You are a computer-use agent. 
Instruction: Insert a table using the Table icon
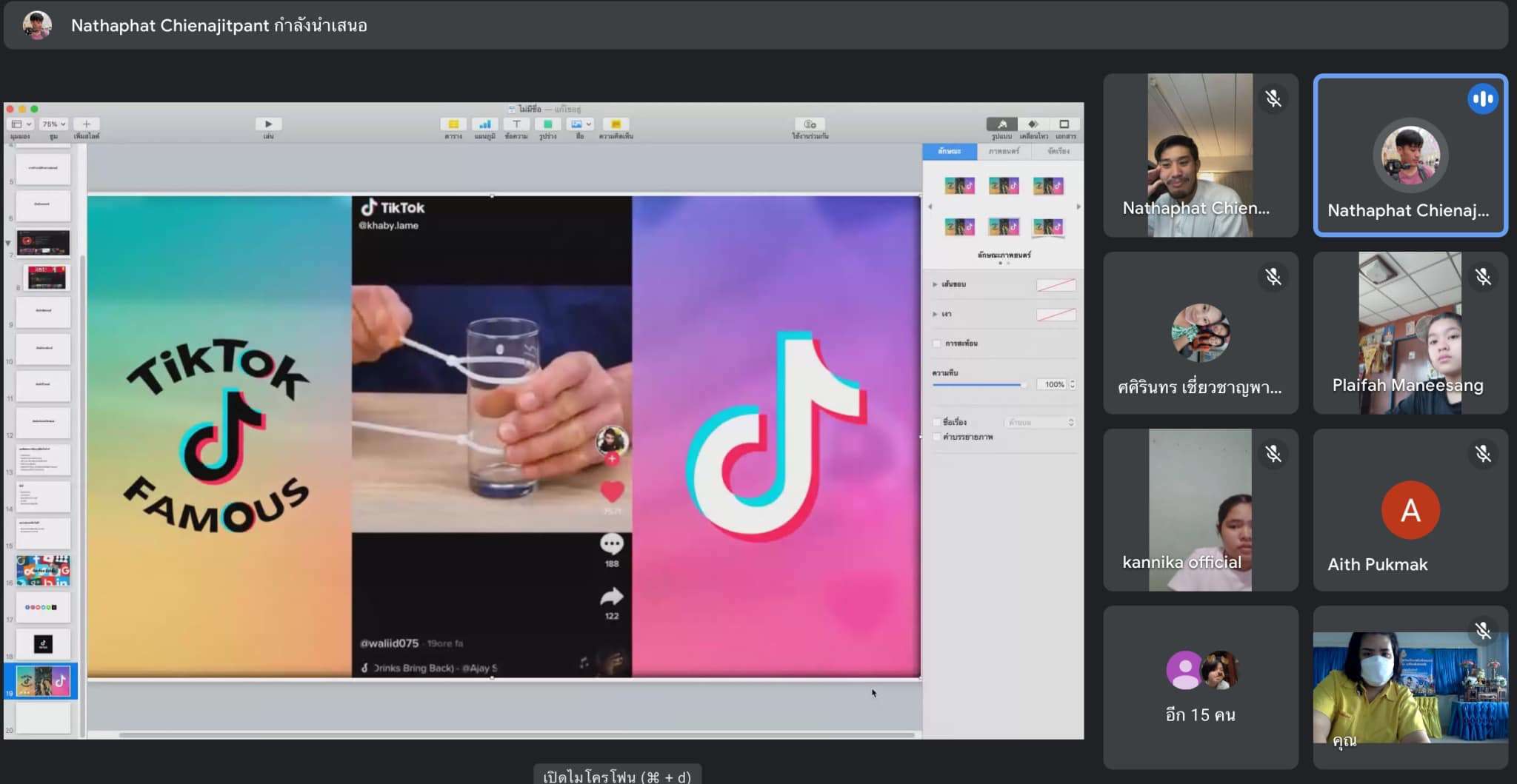453,124
